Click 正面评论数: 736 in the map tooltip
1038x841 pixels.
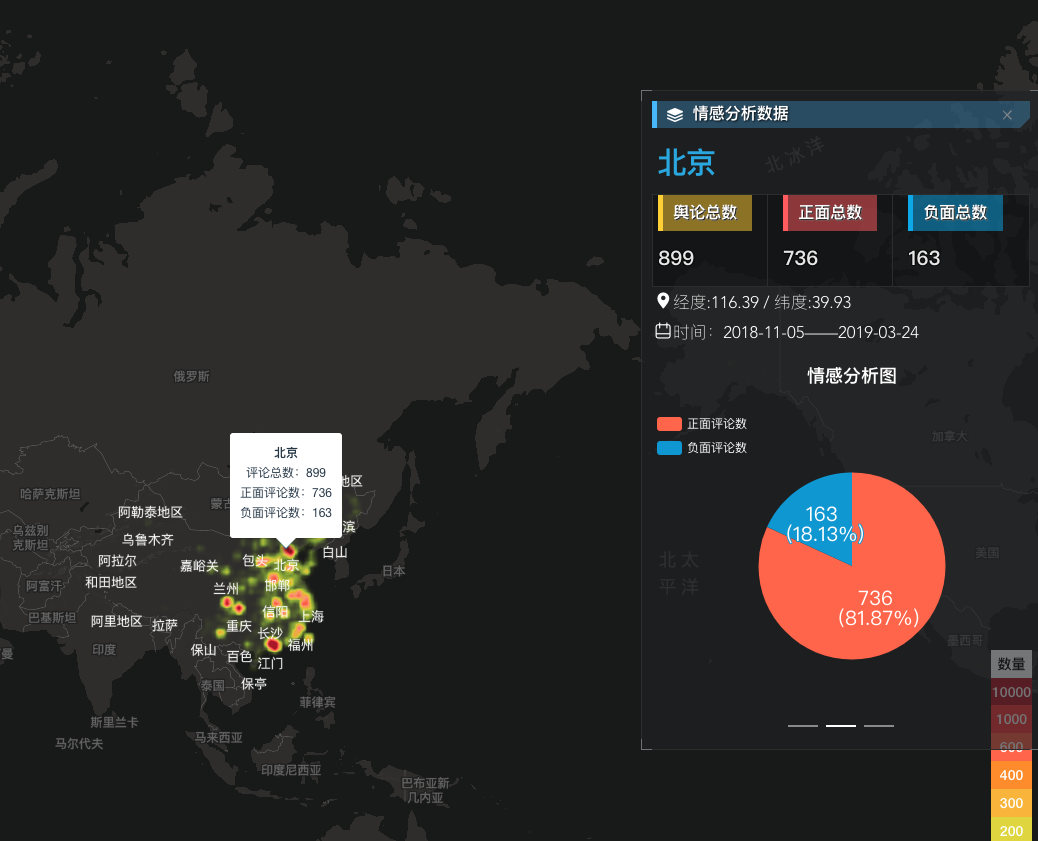coord(286,493)
